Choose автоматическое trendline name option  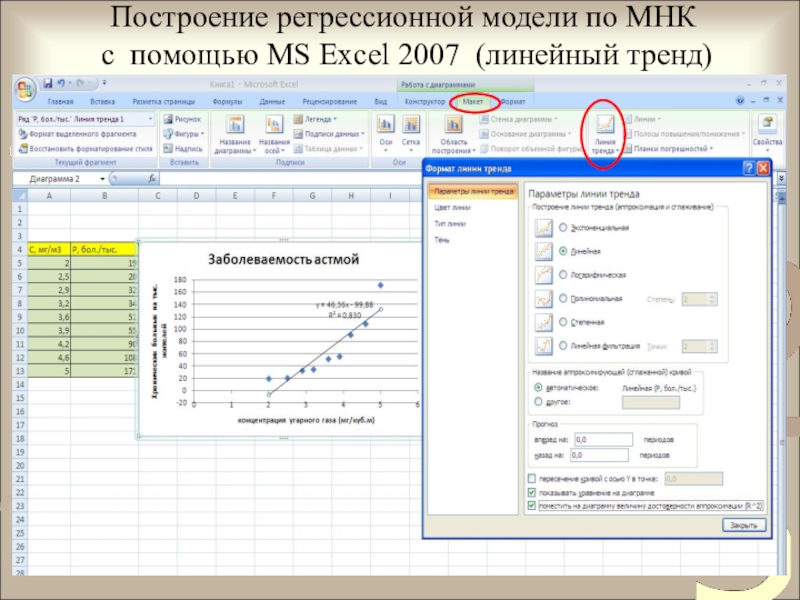click(x=538, y=388)
